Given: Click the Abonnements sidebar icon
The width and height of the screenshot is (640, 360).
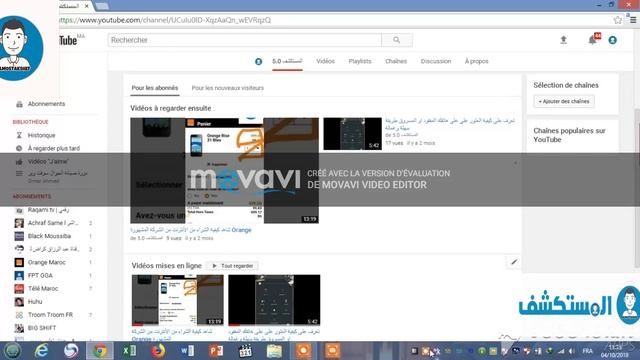Looking at the screenshot, I should [x=19, y=104].
